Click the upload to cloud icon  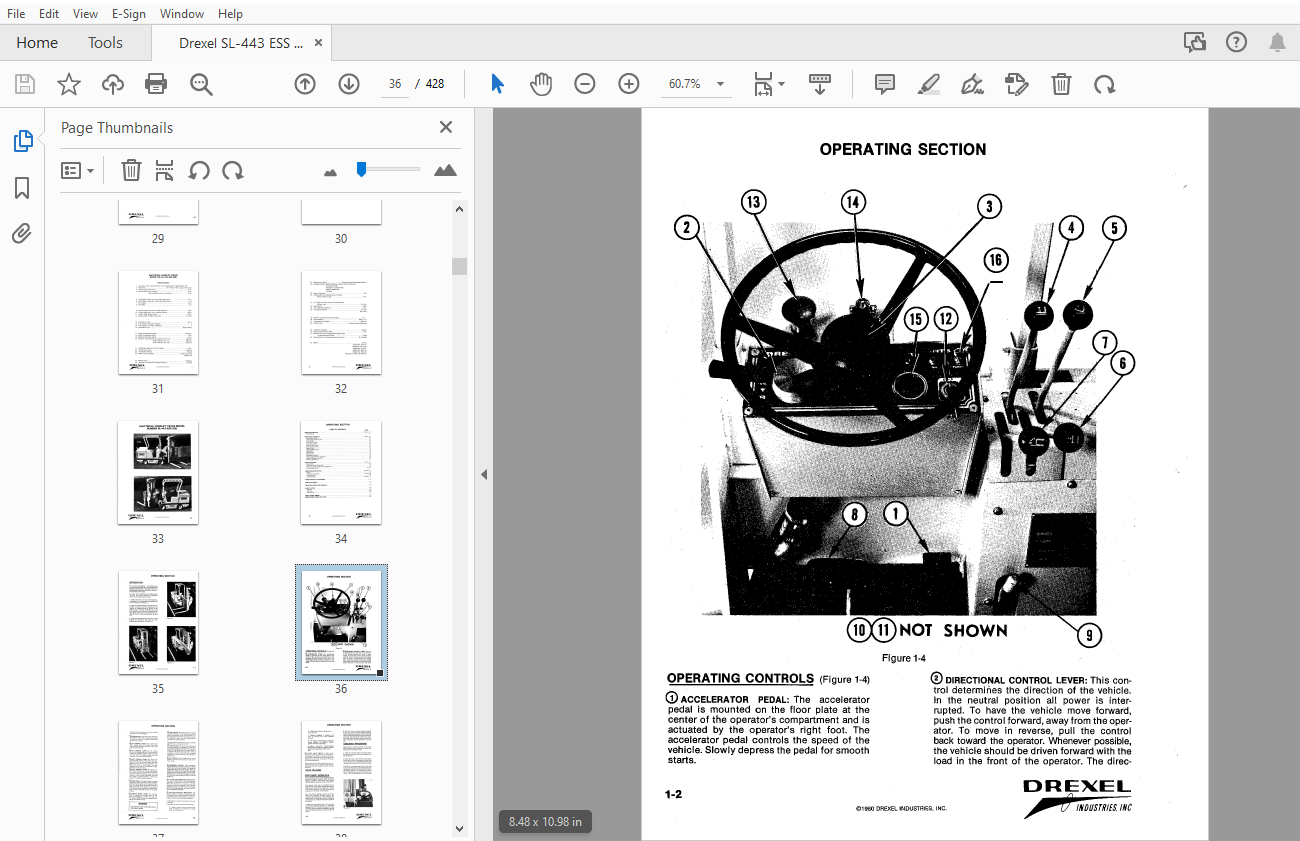[113, 84]
